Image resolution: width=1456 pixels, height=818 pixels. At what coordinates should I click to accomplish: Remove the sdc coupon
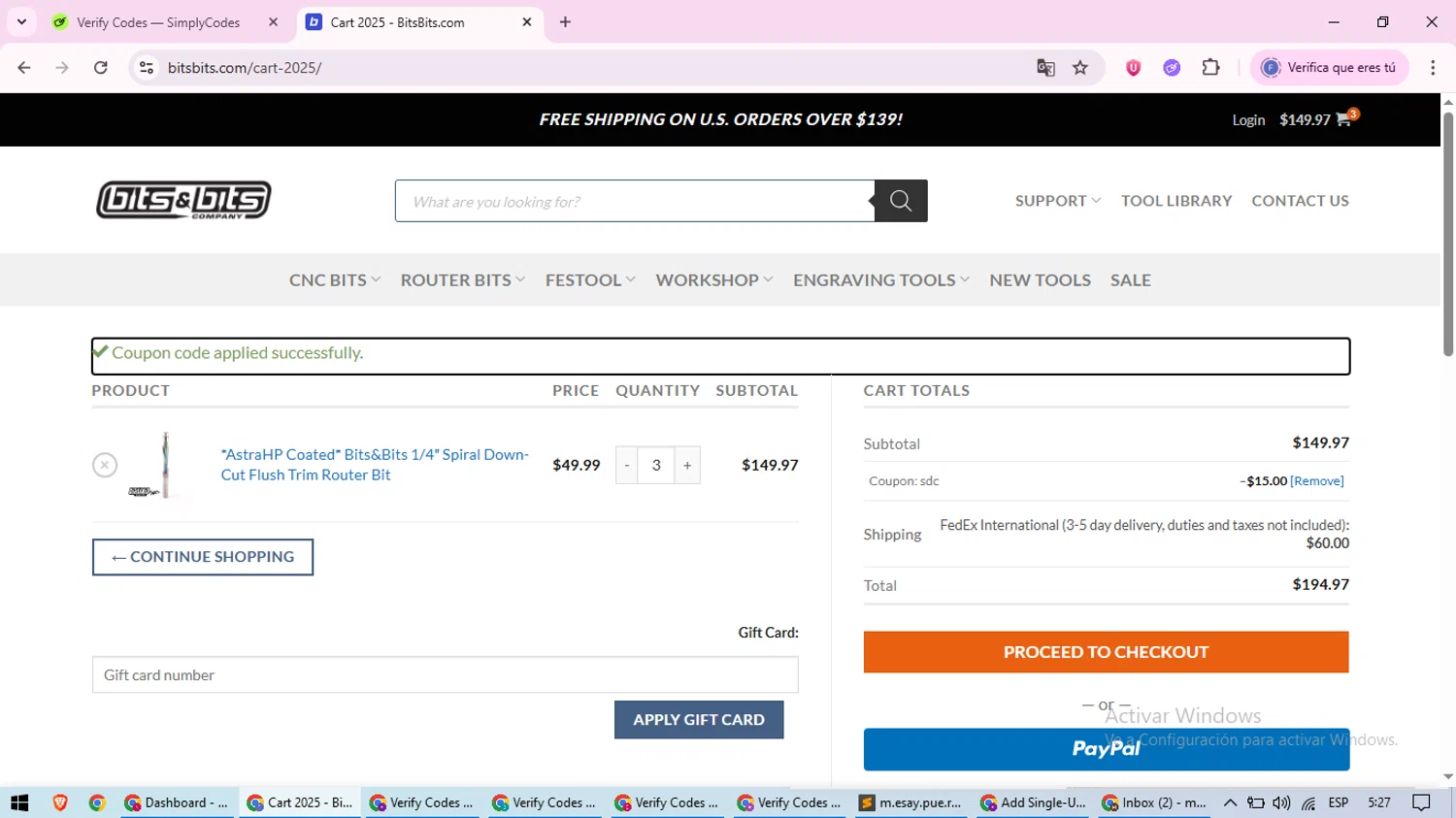(1317, 481)
